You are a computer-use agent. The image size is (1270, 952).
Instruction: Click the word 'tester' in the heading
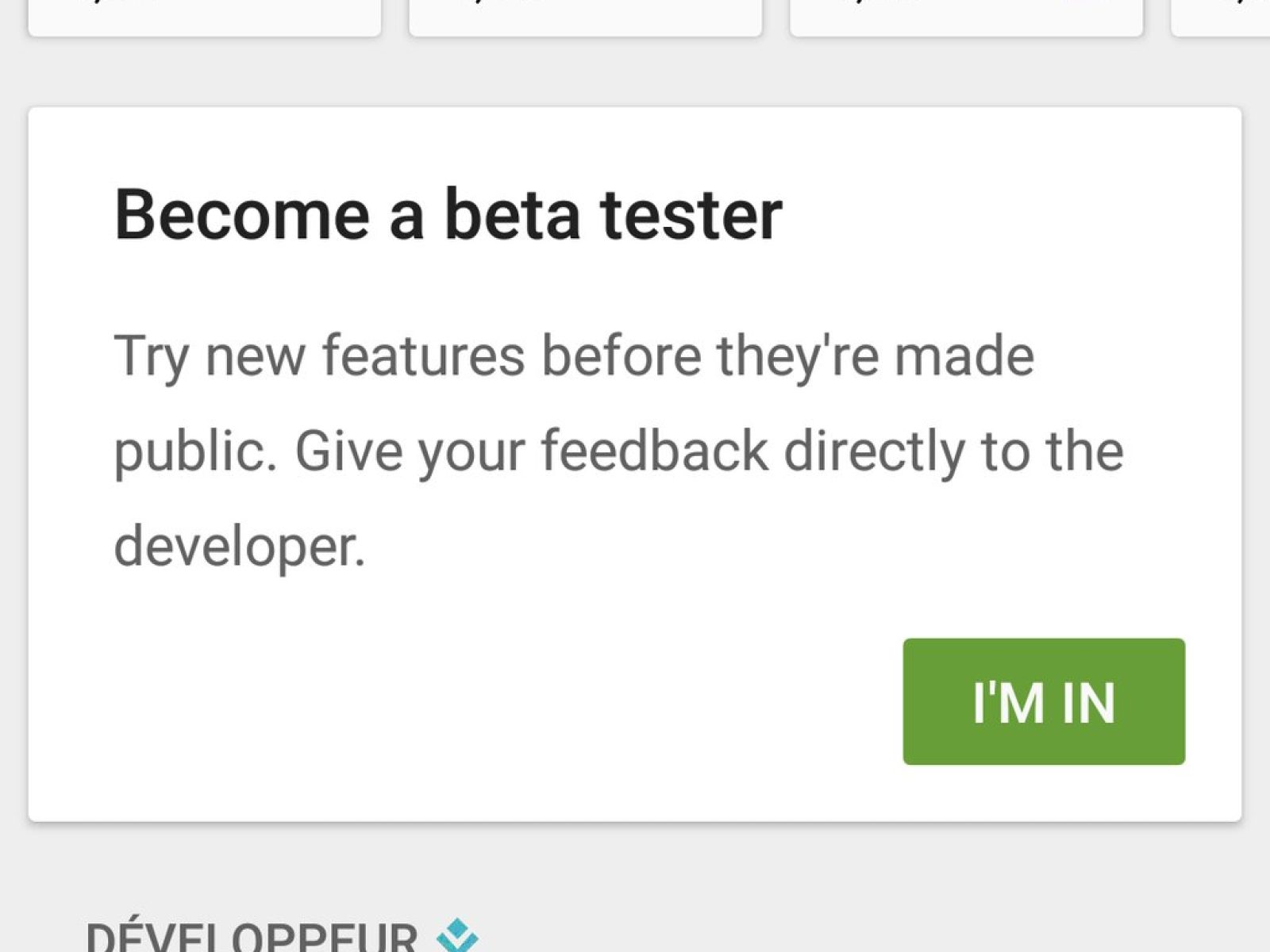(691, 214)
